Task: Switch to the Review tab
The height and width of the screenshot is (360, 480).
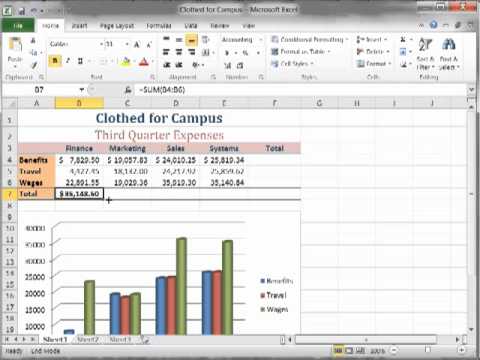Action: (220, 26)
